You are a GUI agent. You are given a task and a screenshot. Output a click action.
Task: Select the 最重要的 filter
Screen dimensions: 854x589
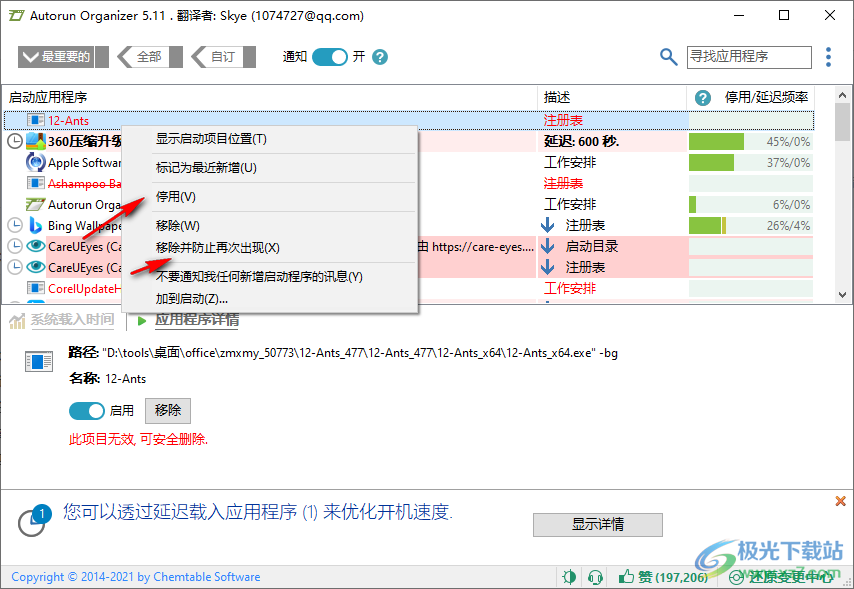pos(63,57)
